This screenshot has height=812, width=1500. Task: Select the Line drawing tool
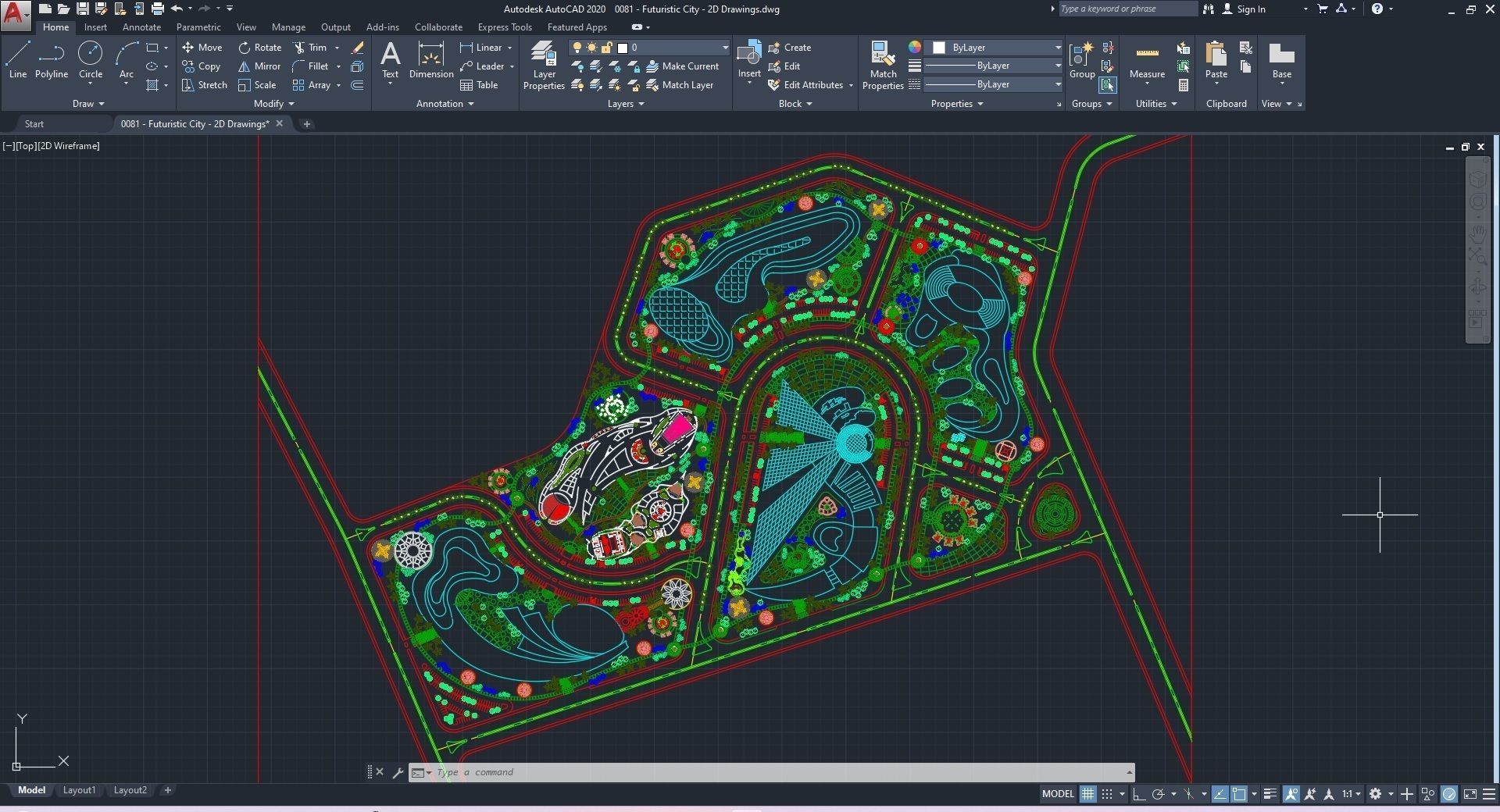(x=18, y=60)
